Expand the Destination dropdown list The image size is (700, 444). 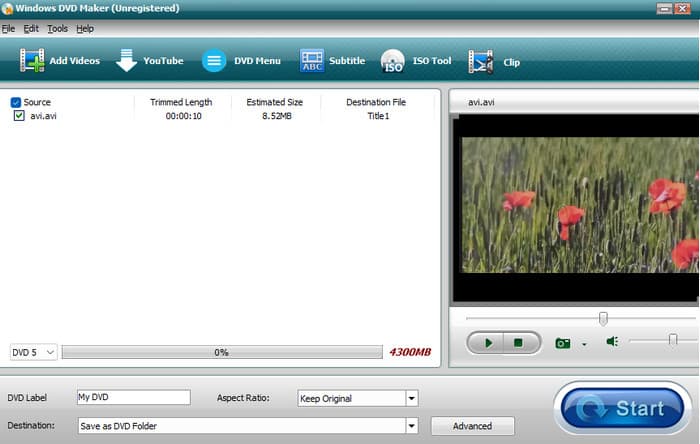pyautogui.click(x=411, y=426)
